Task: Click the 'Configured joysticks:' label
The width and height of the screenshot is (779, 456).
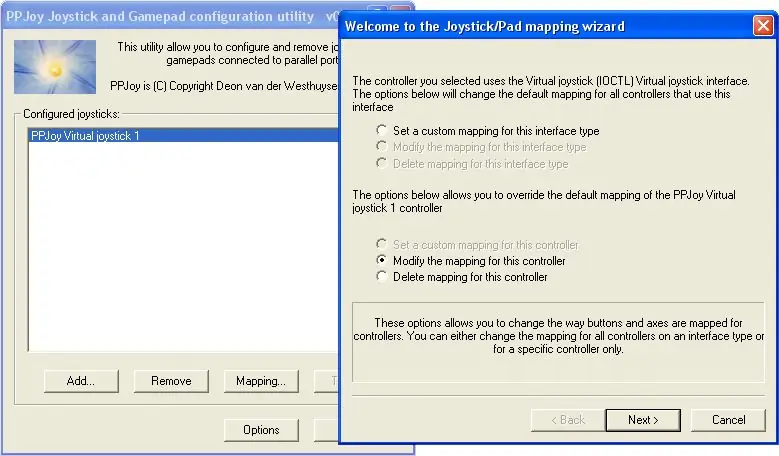Action: pyautogui.click(x=72, y=114)
